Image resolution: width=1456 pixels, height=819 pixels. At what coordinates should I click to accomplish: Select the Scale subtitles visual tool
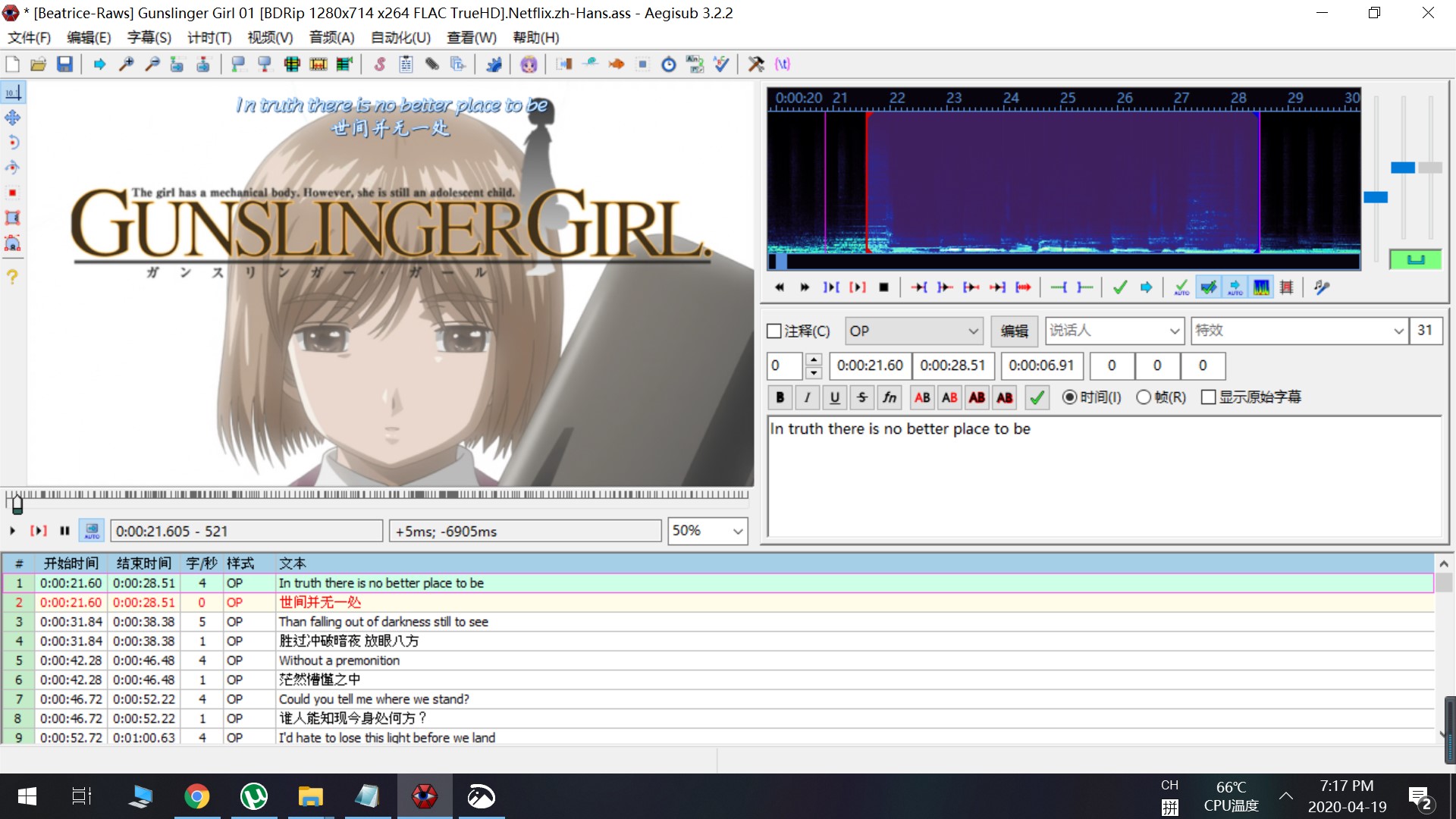[13, 193]
